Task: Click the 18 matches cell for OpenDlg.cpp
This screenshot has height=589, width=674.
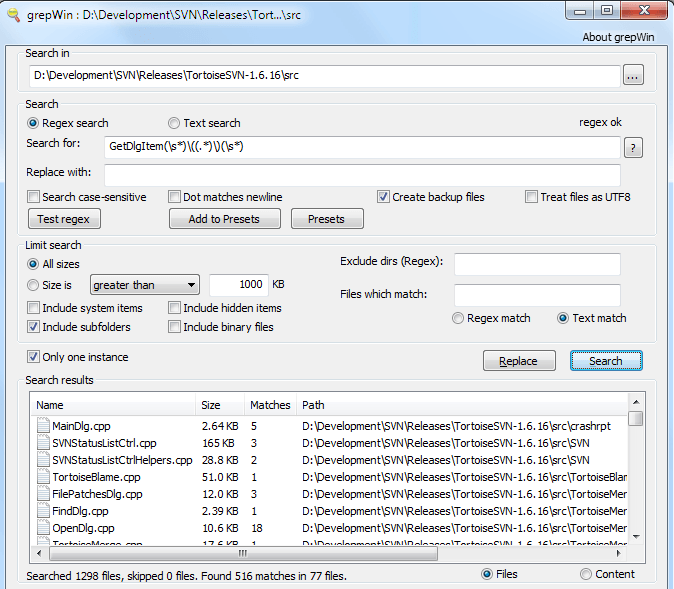Action: (x=257, y=528)
